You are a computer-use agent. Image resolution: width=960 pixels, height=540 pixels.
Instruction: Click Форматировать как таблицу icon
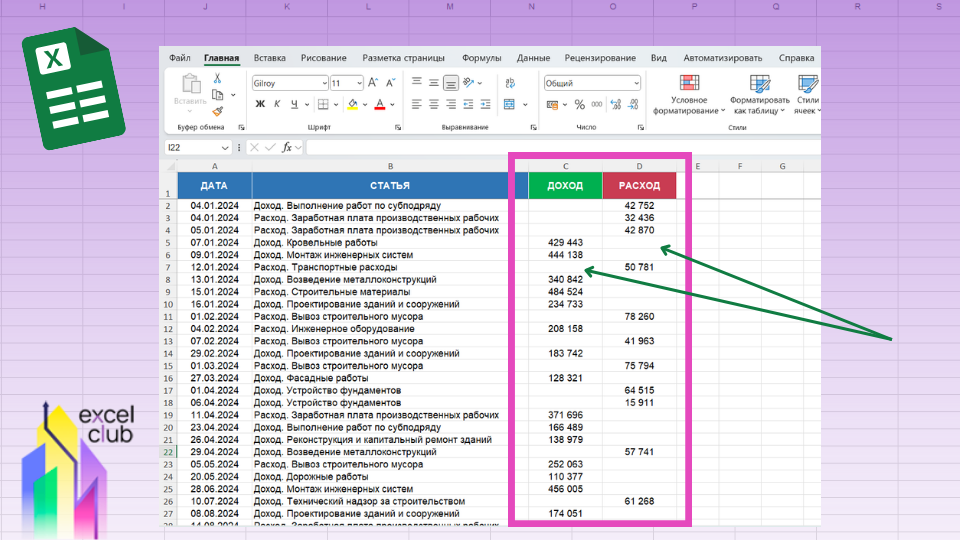tap(760, 84)
